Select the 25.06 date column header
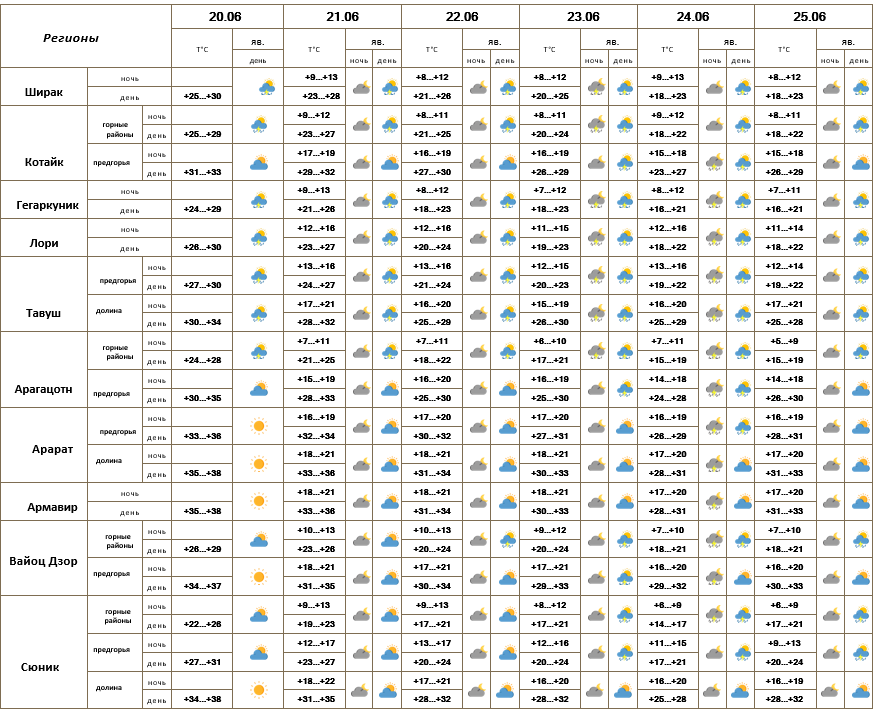 pyautogui.click(x=809, y=17)
